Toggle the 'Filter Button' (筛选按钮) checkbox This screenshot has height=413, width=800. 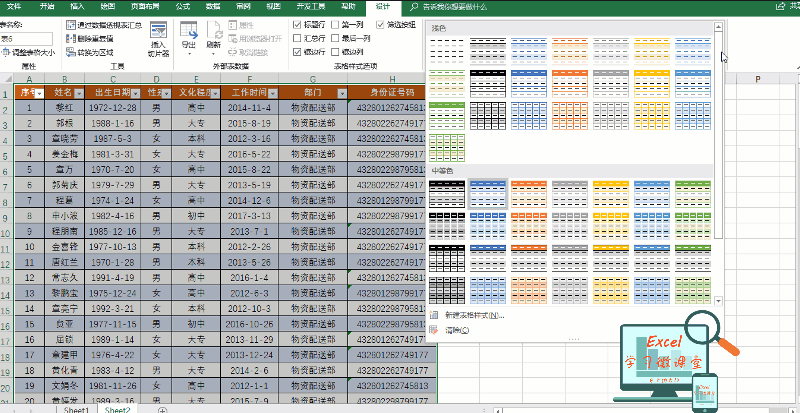click(380, 25)
